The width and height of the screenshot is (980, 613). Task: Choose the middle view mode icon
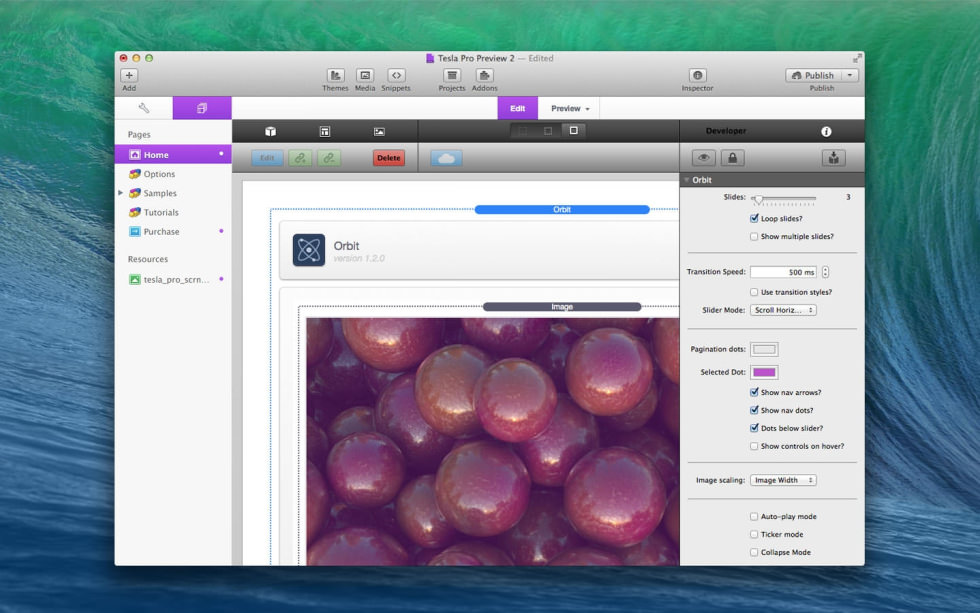548,131
